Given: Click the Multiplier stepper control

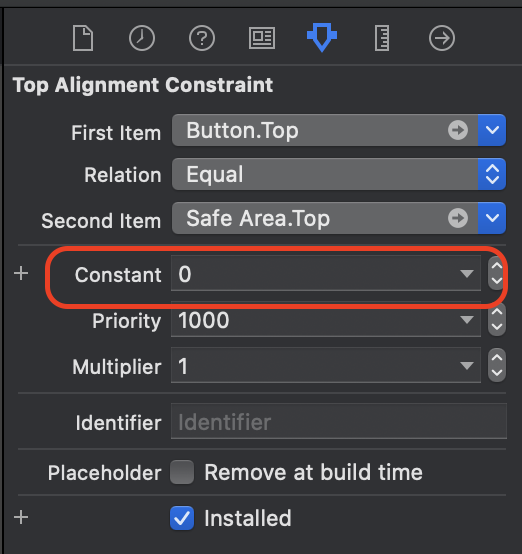Looking at the screenshot, I should click(497, 365).
